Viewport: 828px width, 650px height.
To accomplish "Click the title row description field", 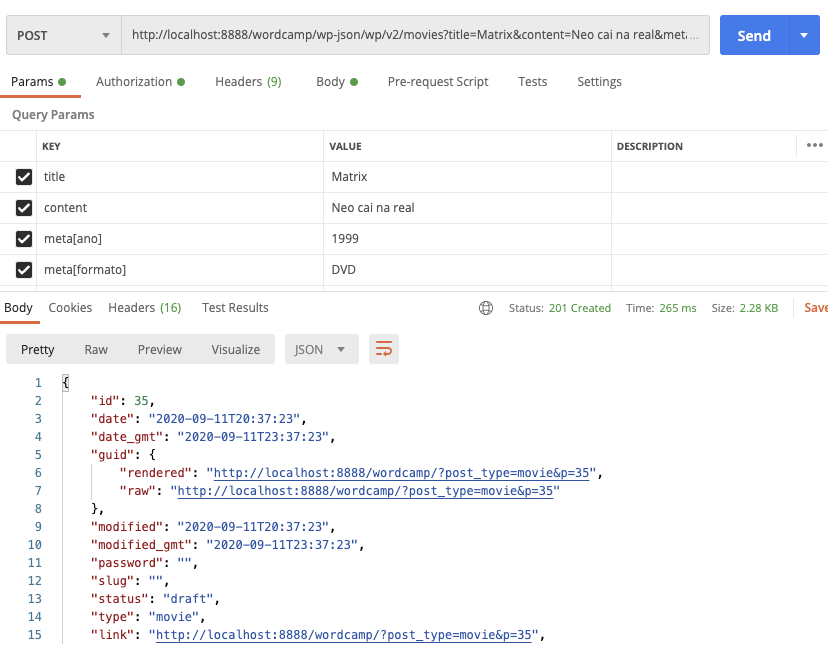I will point(720,177).
